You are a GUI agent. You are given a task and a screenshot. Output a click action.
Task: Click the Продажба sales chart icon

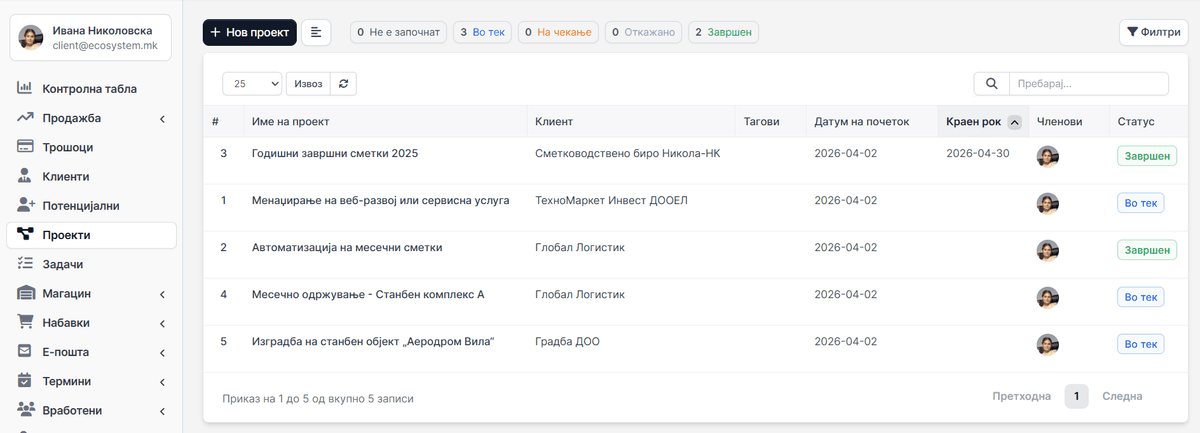[x=26, y=118]
